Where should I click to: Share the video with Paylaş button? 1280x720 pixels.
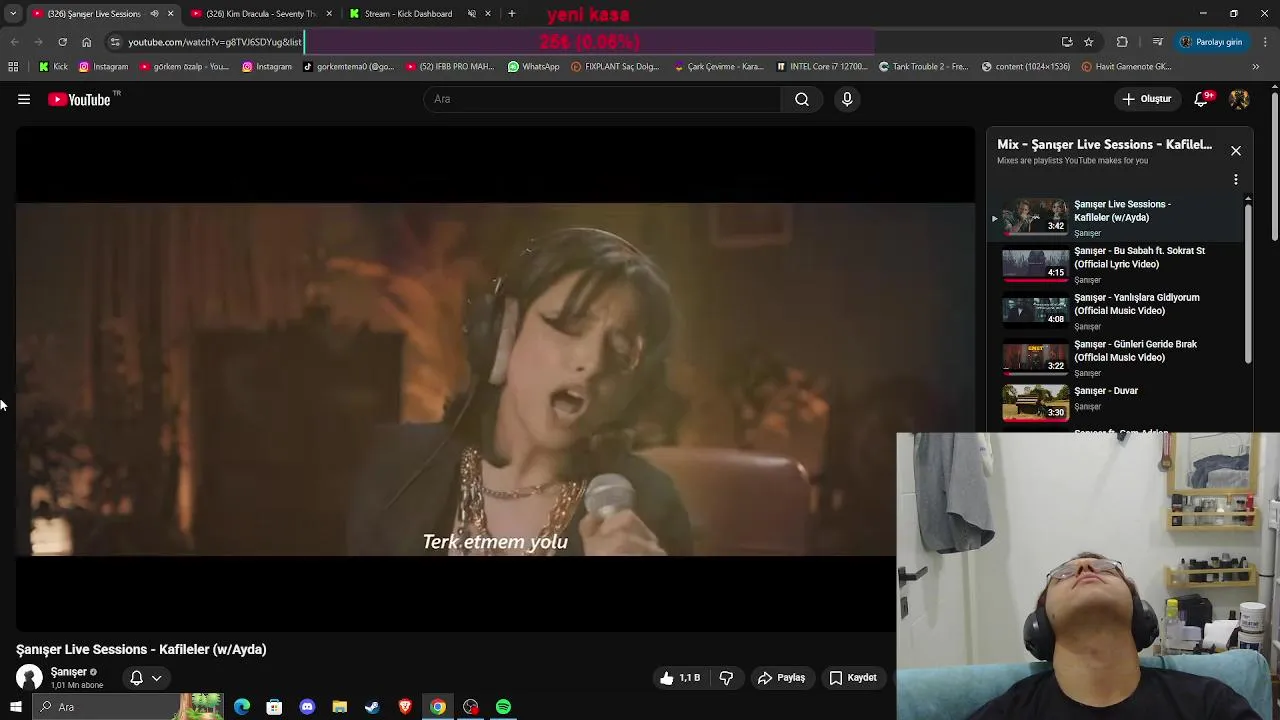pos(781,678)
